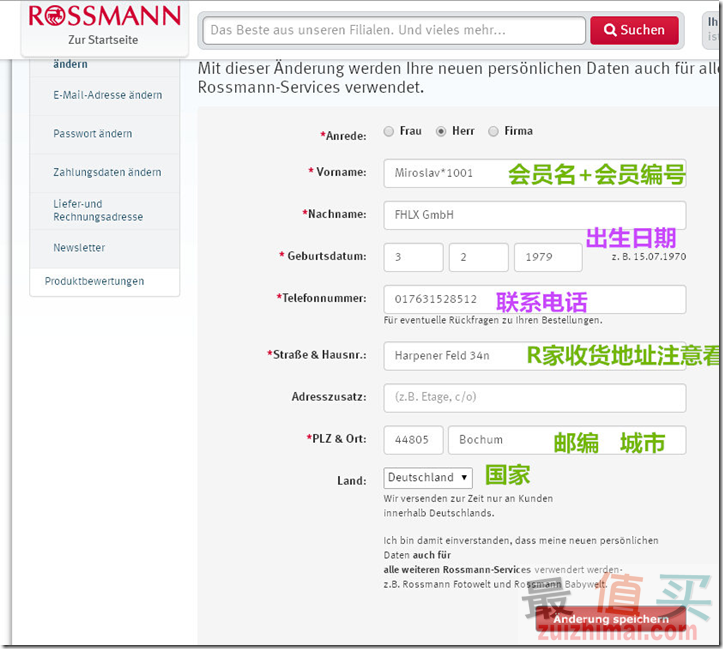Open Newsletter in the sidebar

coord(79,248)
